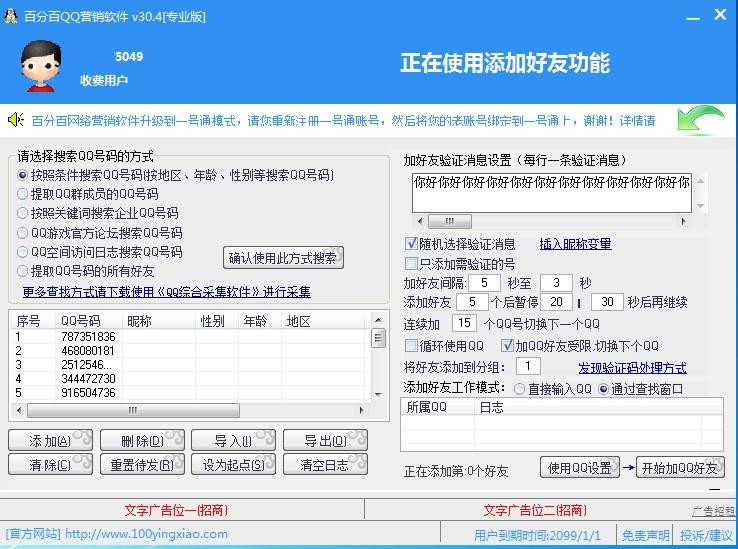Image resolution: width=738 pixels, height=549 pixels.
Task: Click QQ list scroll up arrow
Action: pos(378,320)
